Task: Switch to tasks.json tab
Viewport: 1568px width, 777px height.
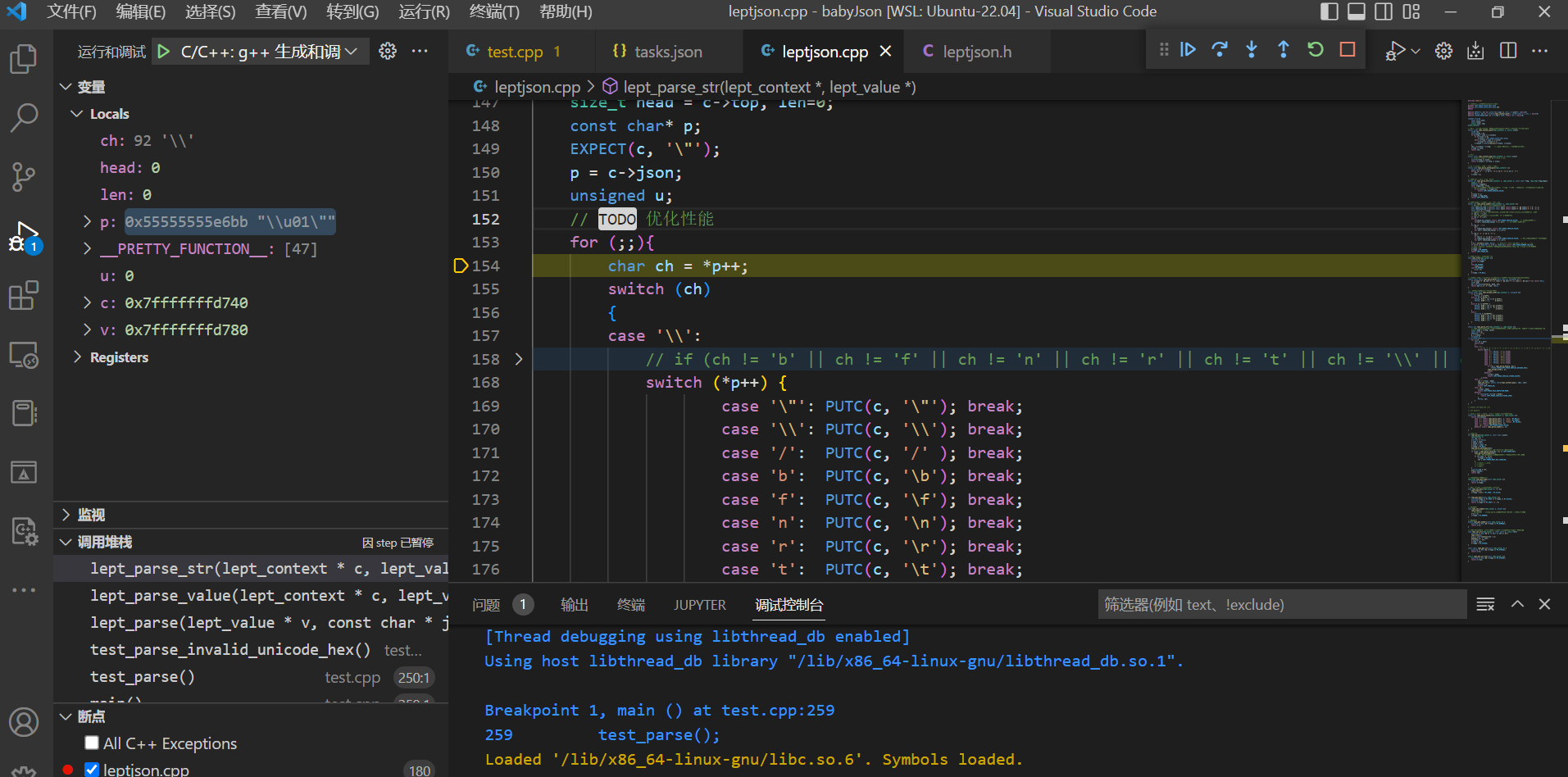Action: (x=668, y=52)
